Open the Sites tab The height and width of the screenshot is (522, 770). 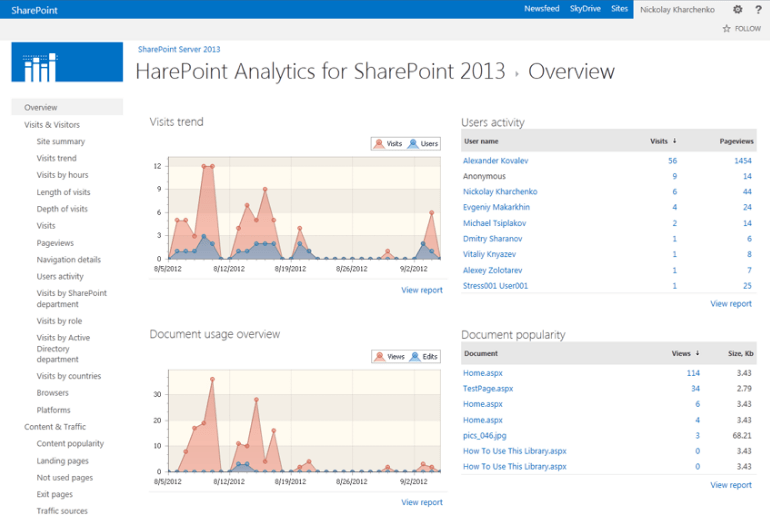pos(619,8)
